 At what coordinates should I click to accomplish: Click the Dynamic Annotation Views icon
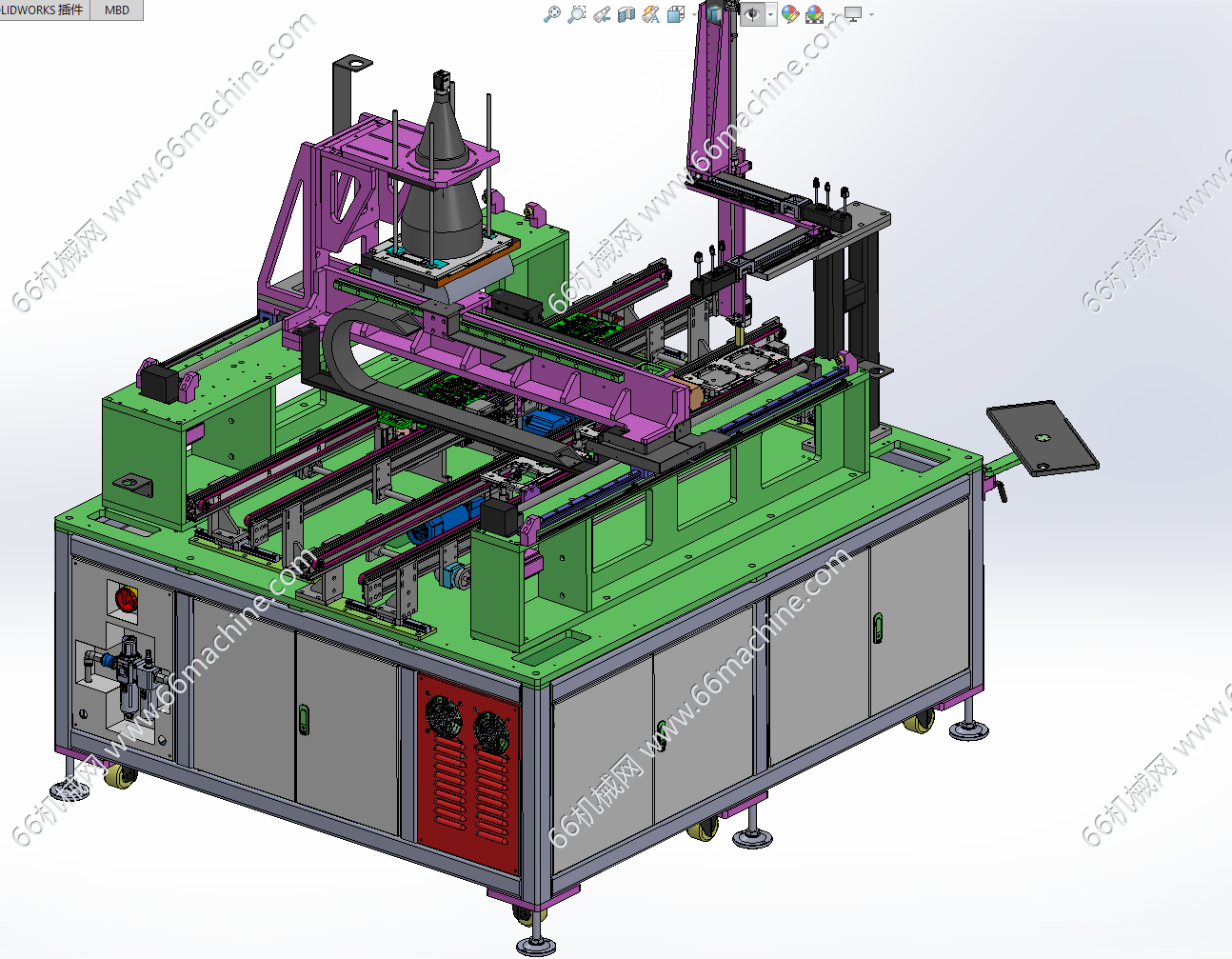tap(651, 14)
